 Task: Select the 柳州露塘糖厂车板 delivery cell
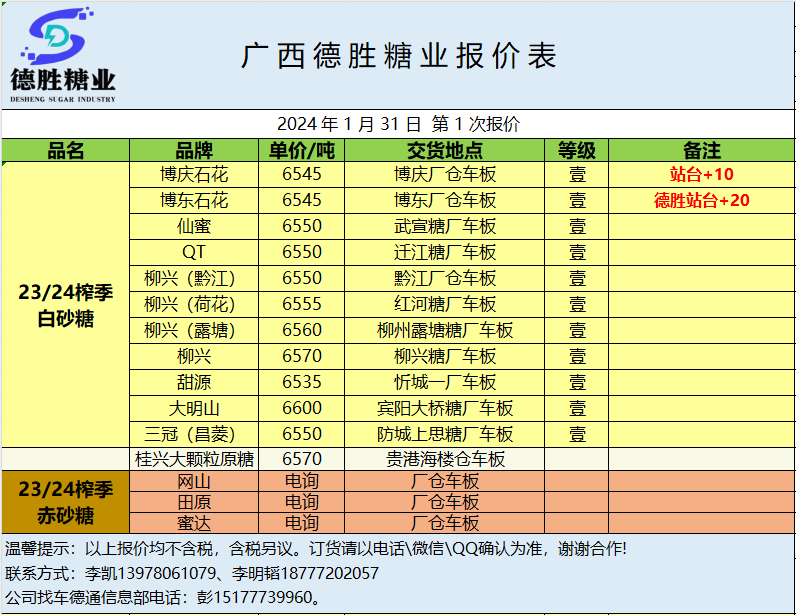[445, 330]
